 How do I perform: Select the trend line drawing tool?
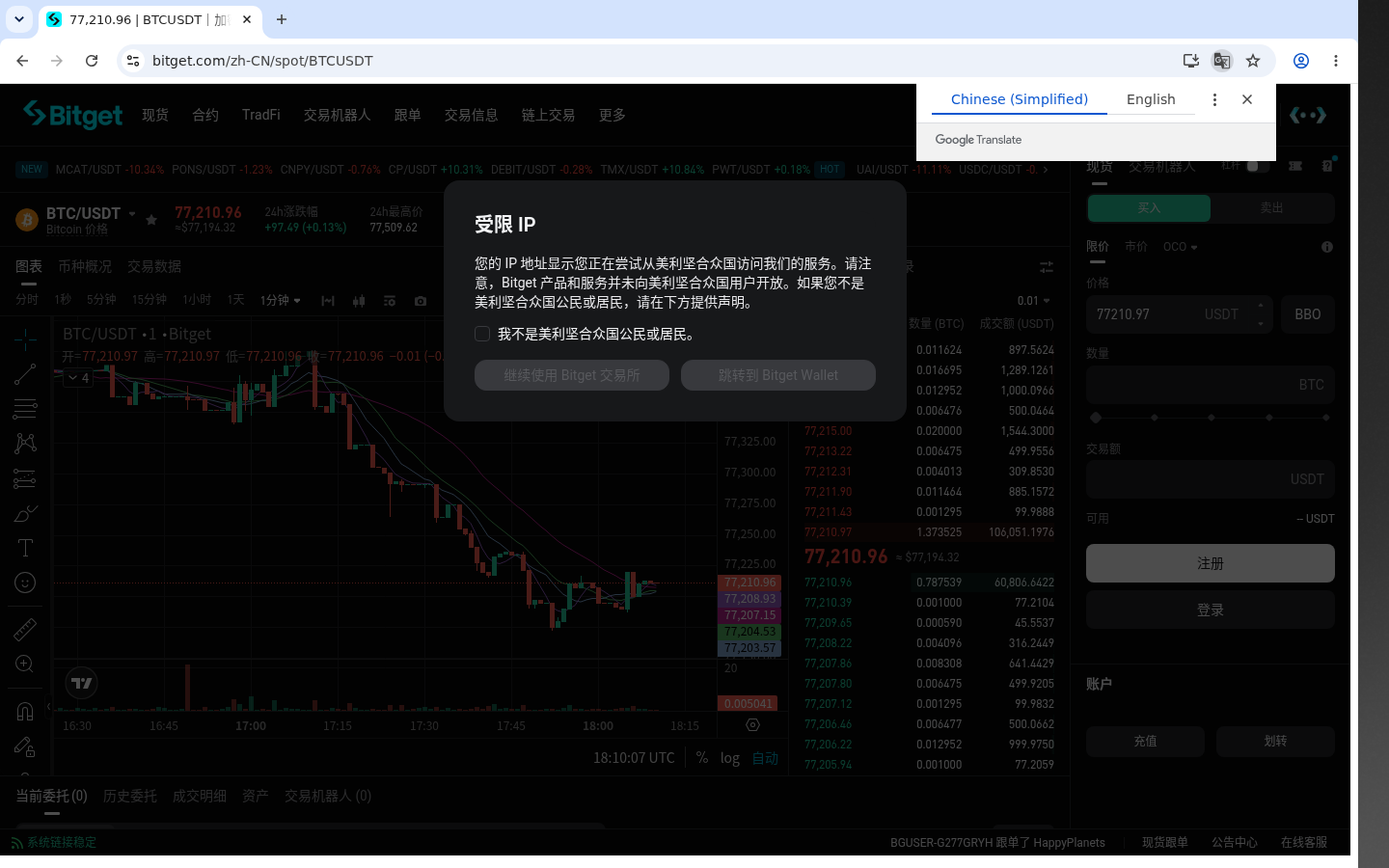(25, 374)
